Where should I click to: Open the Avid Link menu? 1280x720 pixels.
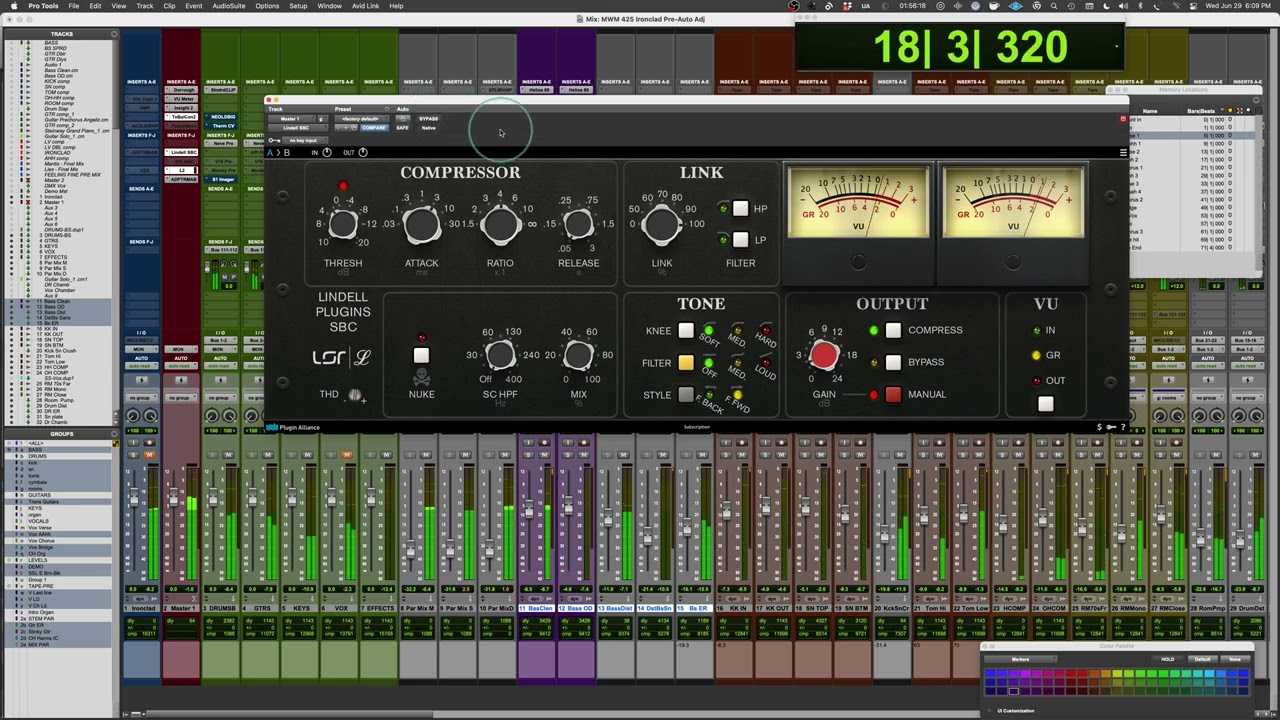coord(365,6)
